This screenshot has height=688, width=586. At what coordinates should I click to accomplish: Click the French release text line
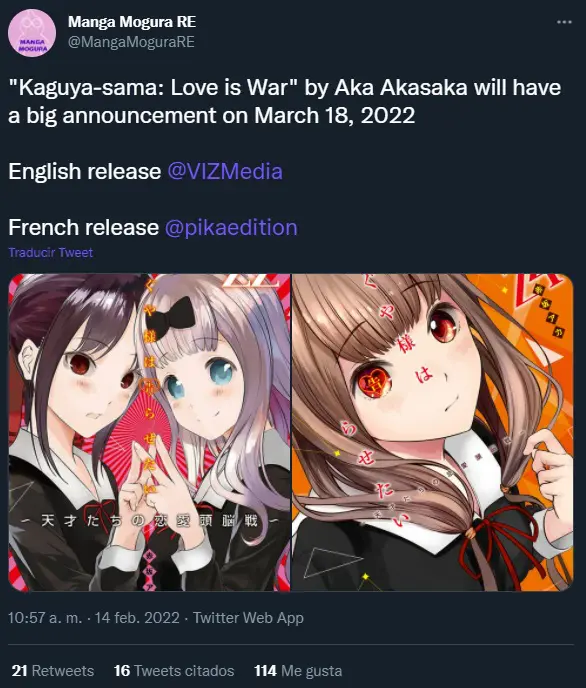point(153,227)
